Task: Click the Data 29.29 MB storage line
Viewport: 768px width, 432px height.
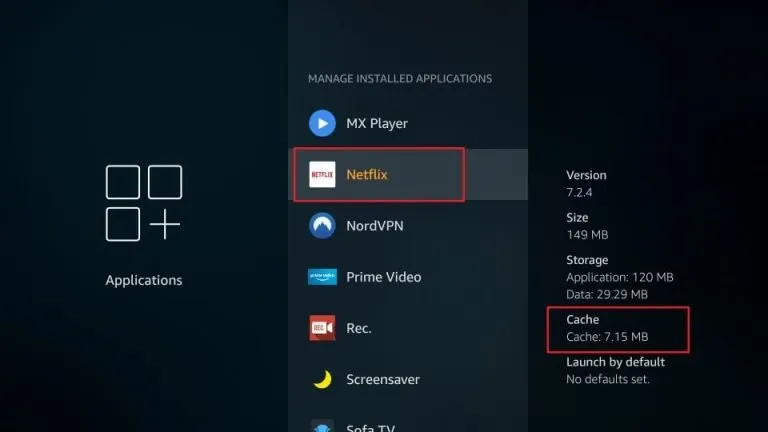Action: (x=607, y=294)
